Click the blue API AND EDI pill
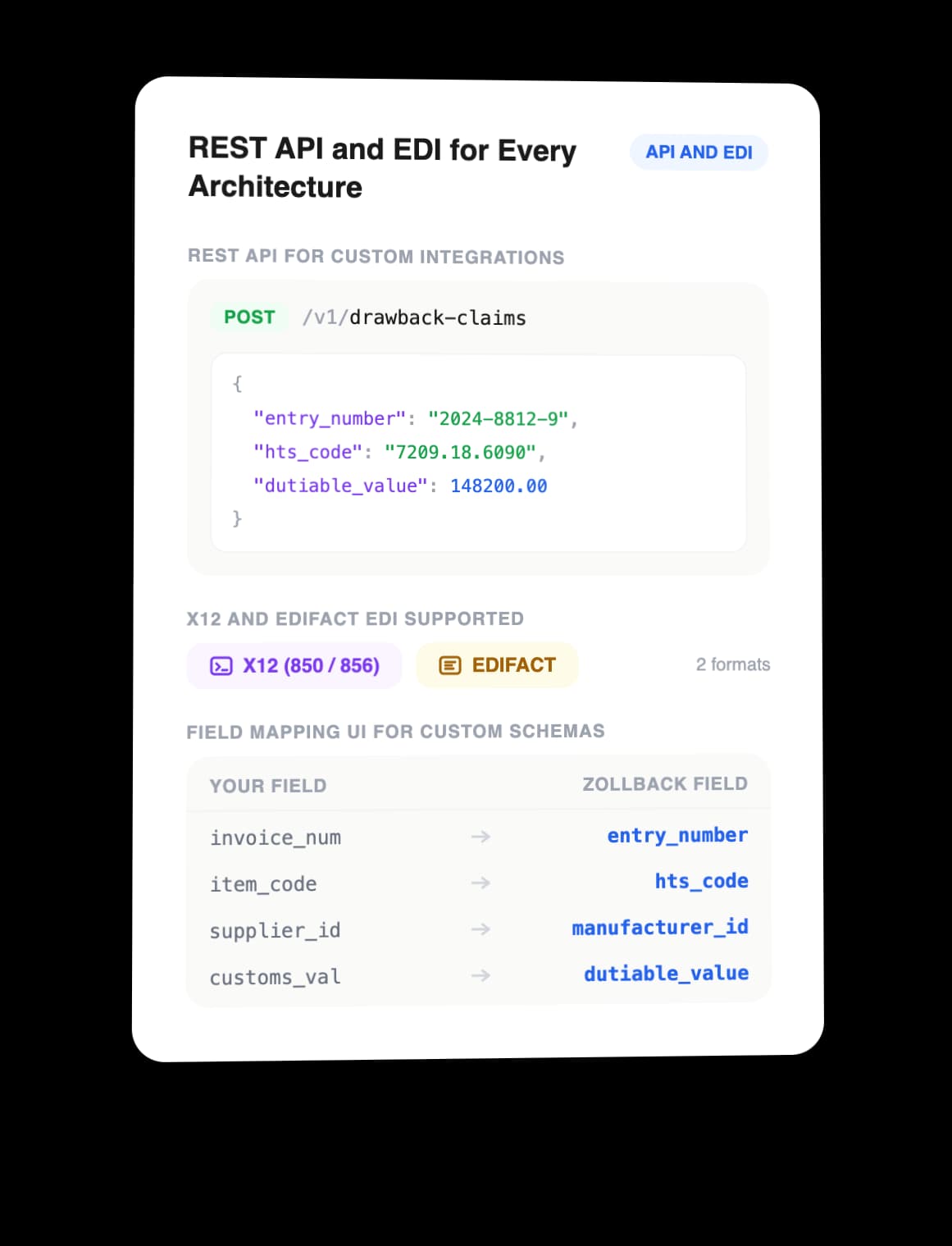The image size is (952, 1246). coord(699,152)
